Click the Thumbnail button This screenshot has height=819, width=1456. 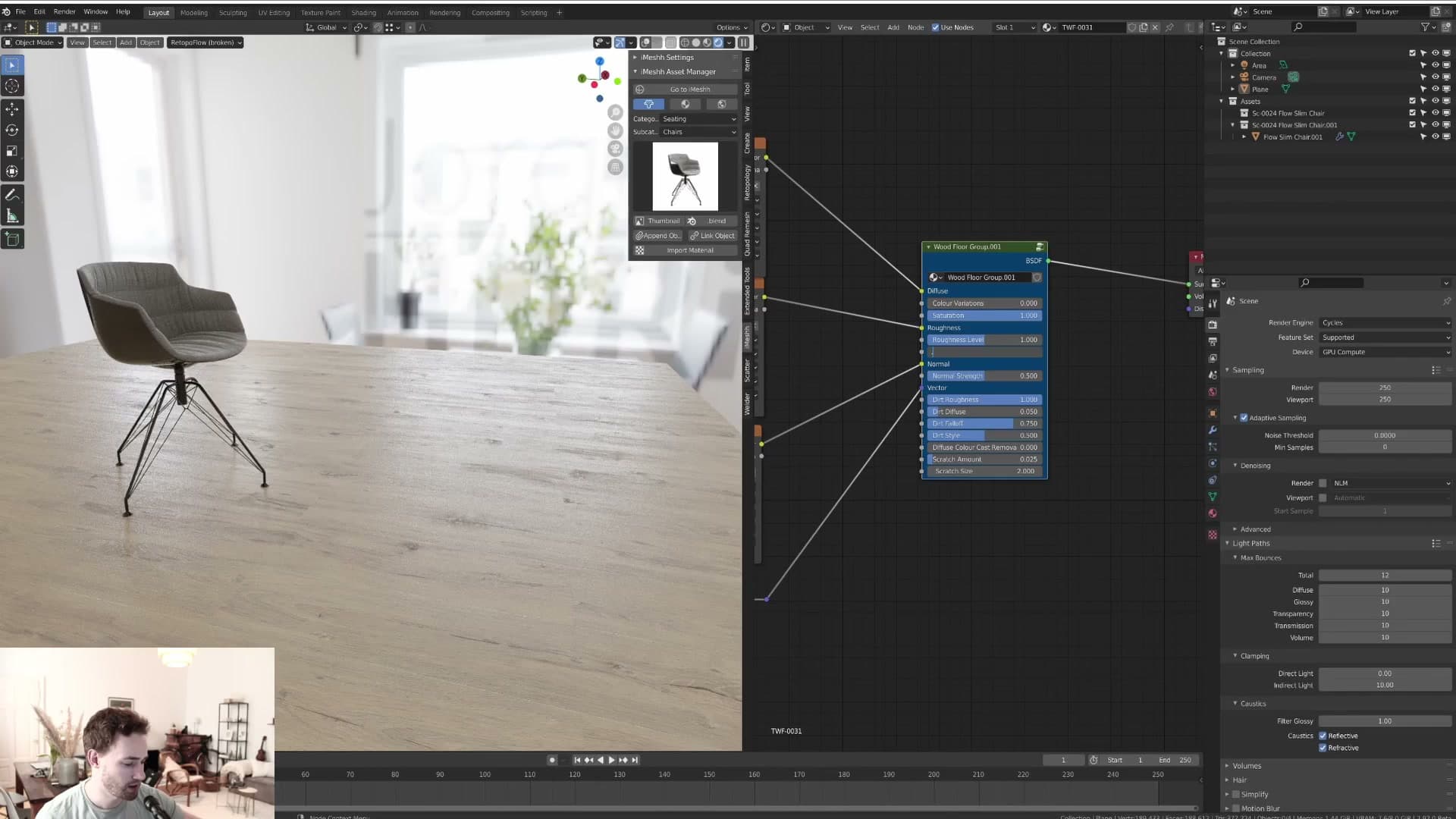pos(658,221)
